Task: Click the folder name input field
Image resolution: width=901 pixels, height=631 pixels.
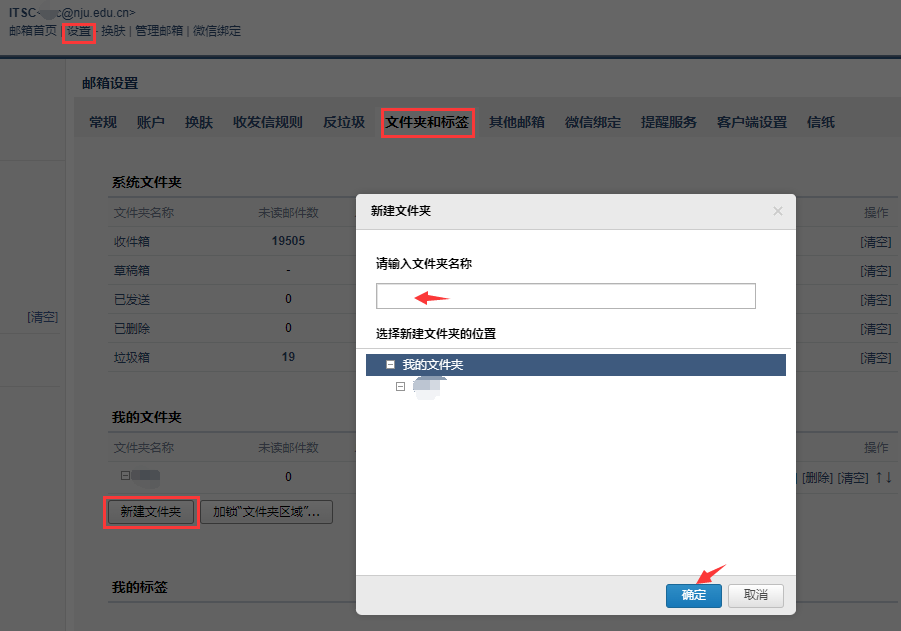Action: coord(565,296)
